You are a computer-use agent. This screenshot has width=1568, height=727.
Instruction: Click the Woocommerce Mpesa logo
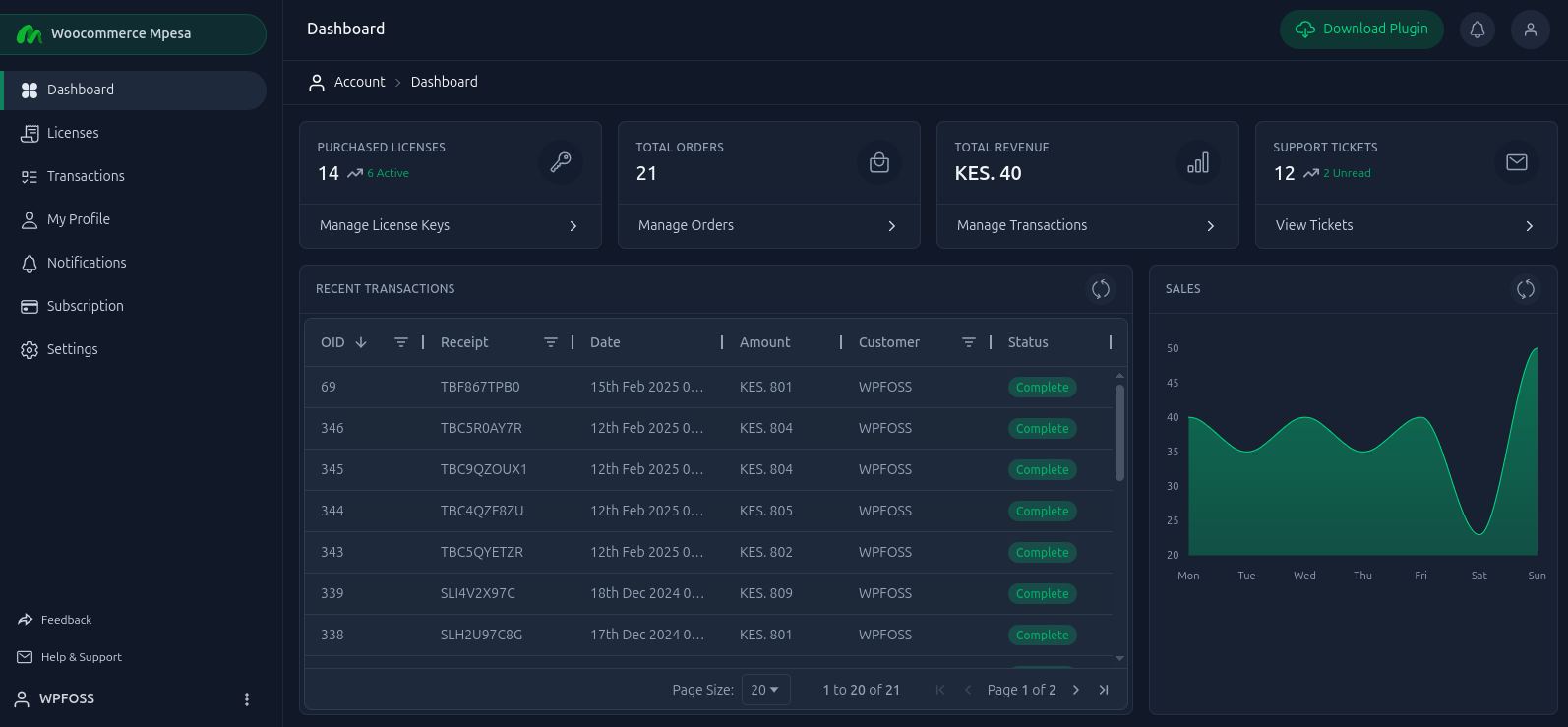[30, 34]
